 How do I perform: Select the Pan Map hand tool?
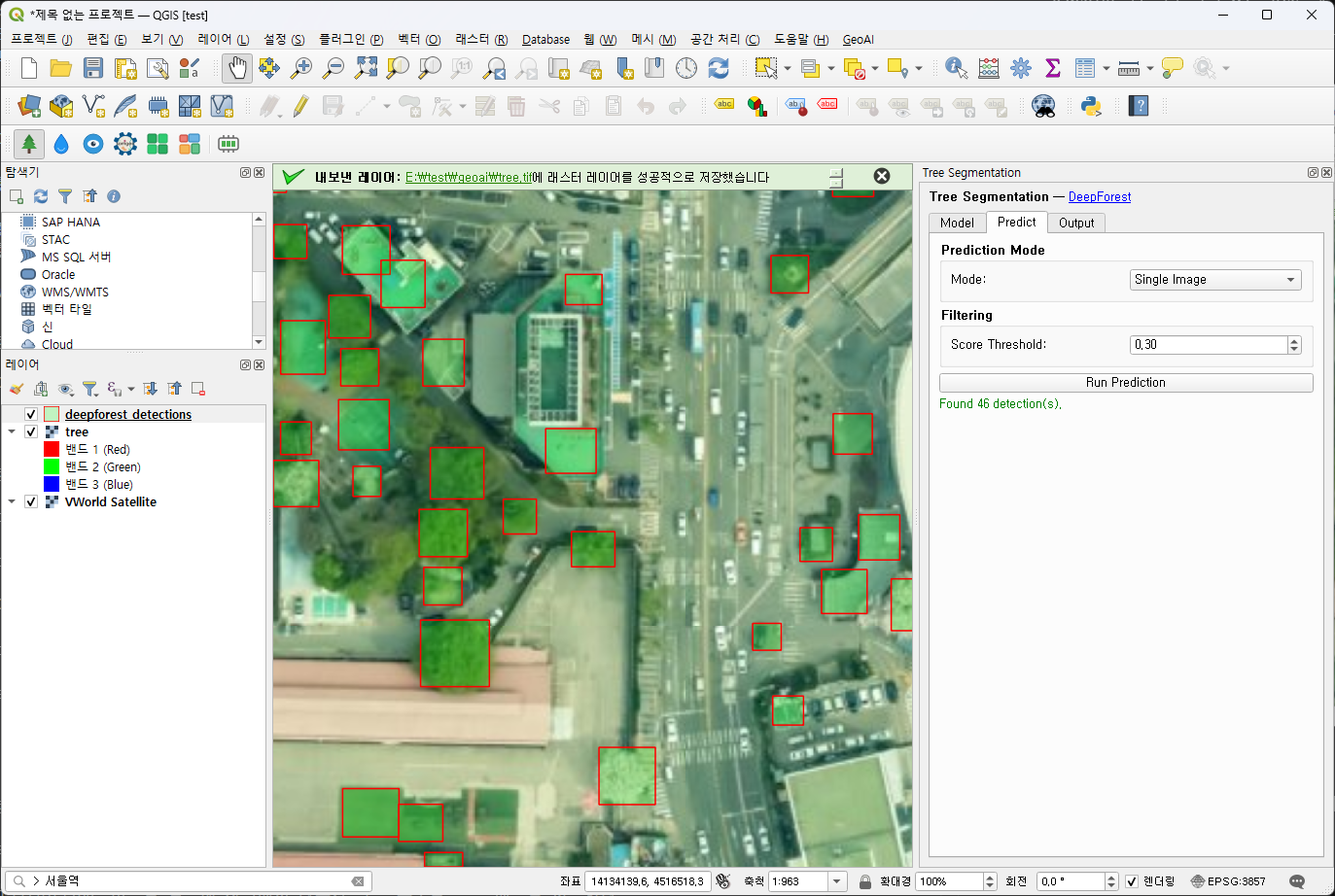(x=237, y=68)
